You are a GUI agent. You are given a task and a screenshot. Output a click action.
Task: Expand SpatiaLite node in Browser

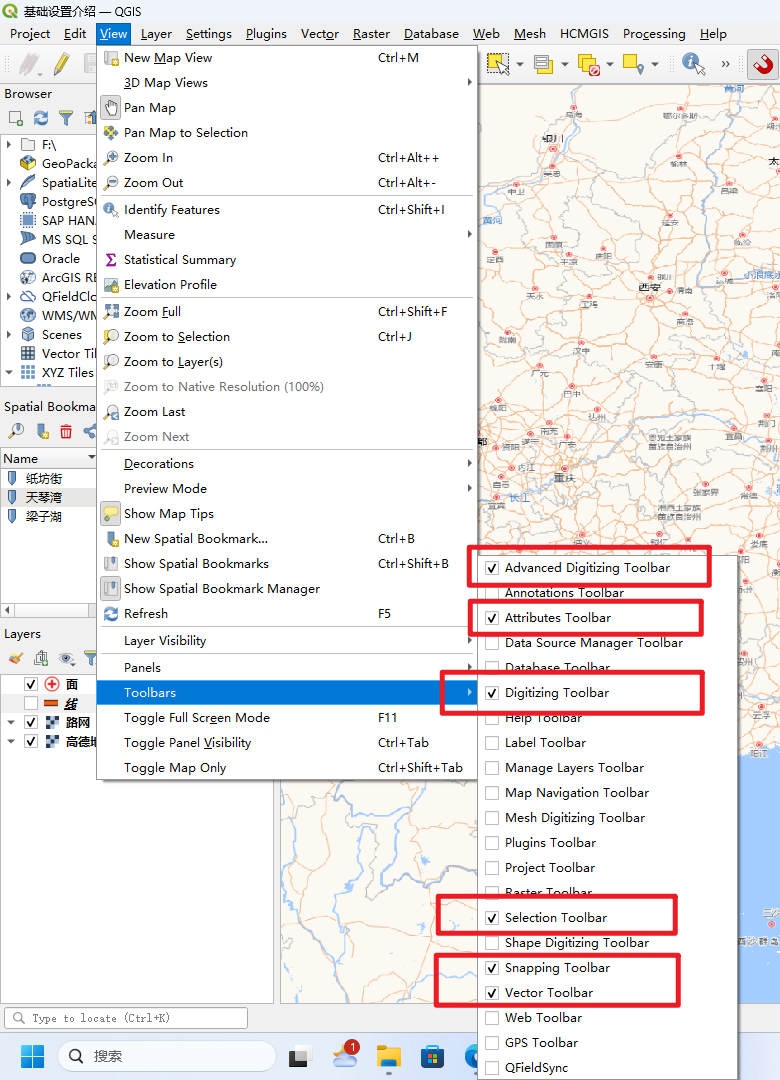click(x=9, y=183)
